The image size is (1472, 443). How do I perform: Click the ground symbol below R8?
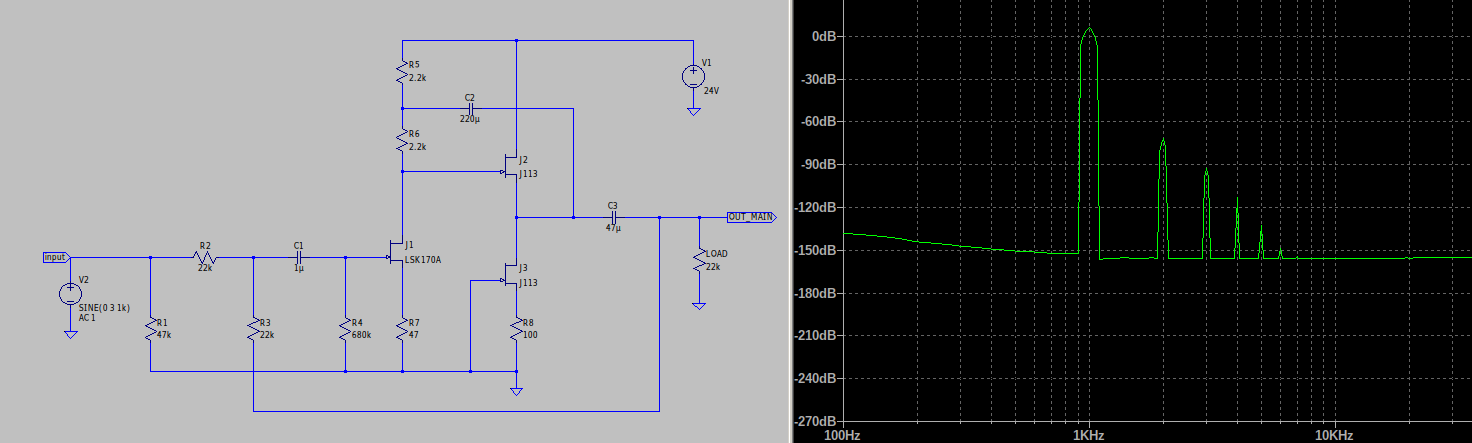coord(516,391)
